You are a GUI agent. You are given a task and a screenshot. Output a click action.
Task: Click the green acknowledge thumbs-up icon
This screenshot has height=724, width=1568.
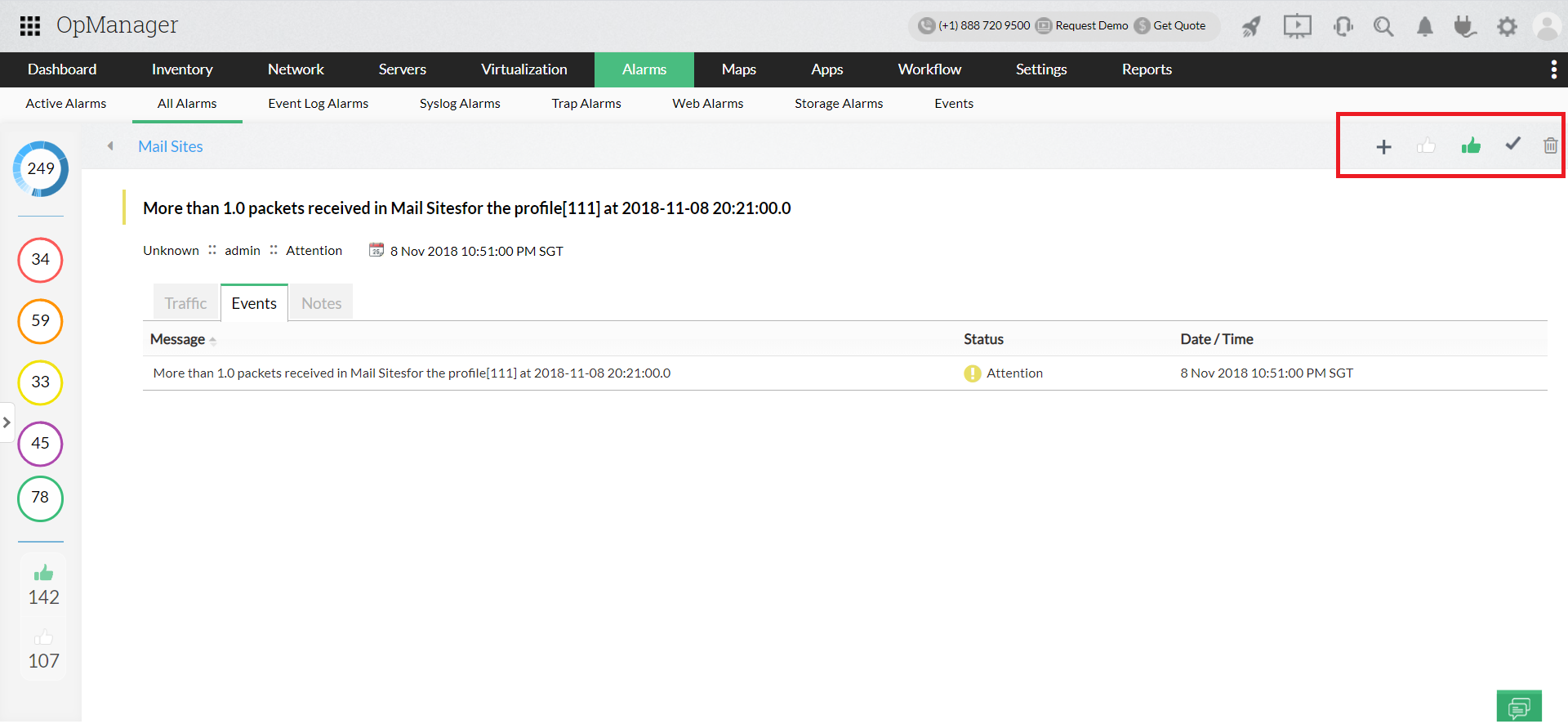pos(1471,145)
